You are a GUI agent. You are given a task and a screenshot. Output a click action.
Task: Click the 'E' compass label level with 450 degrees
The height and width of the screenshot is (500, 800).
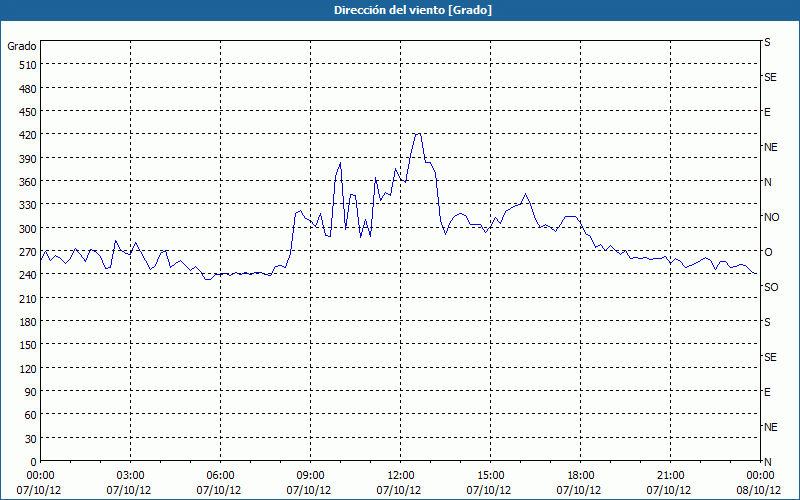click(x=767, y=112)
